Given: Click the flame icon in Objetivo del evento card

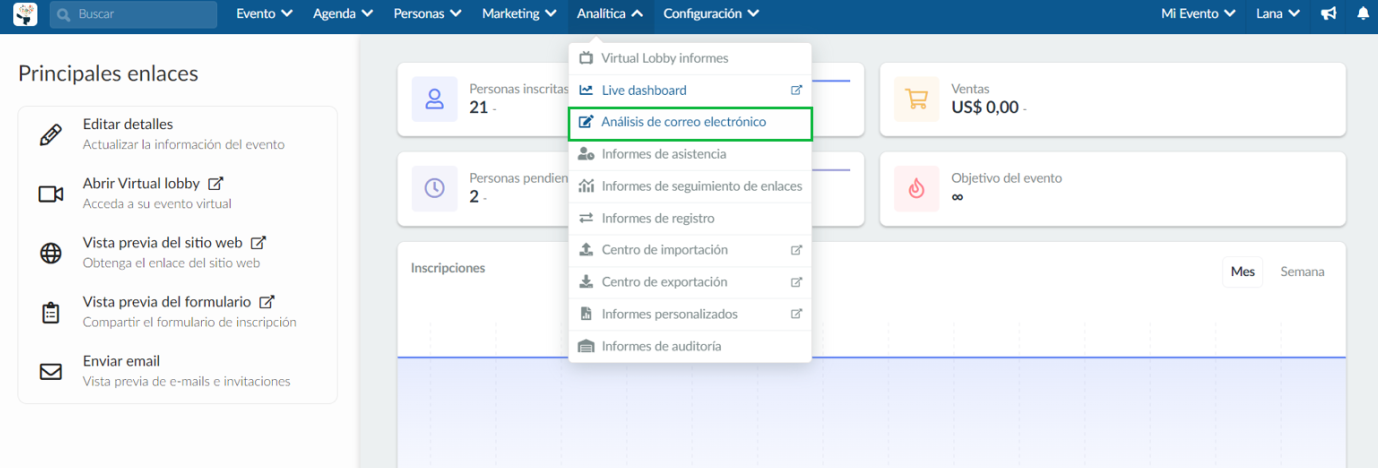Looking at the screenshot, I should (916, 188).
